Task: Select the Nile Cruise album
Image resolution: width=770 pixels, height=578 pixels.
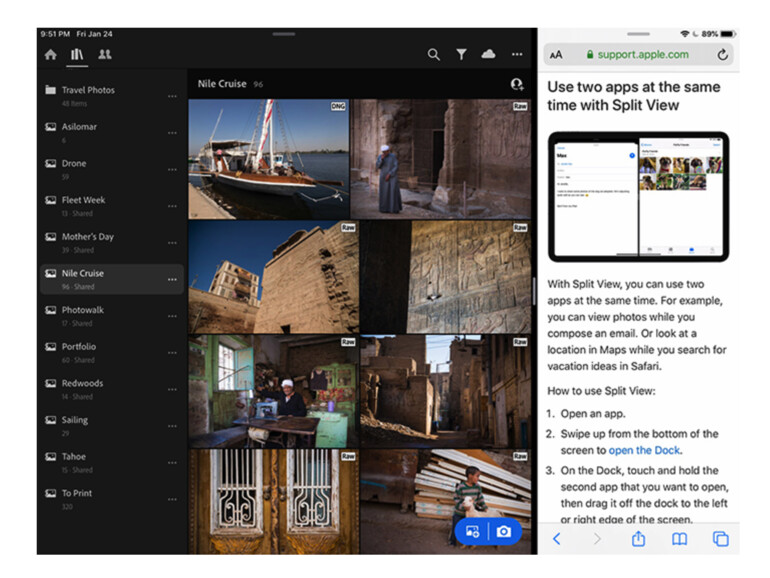Action: tap(112, 279)
